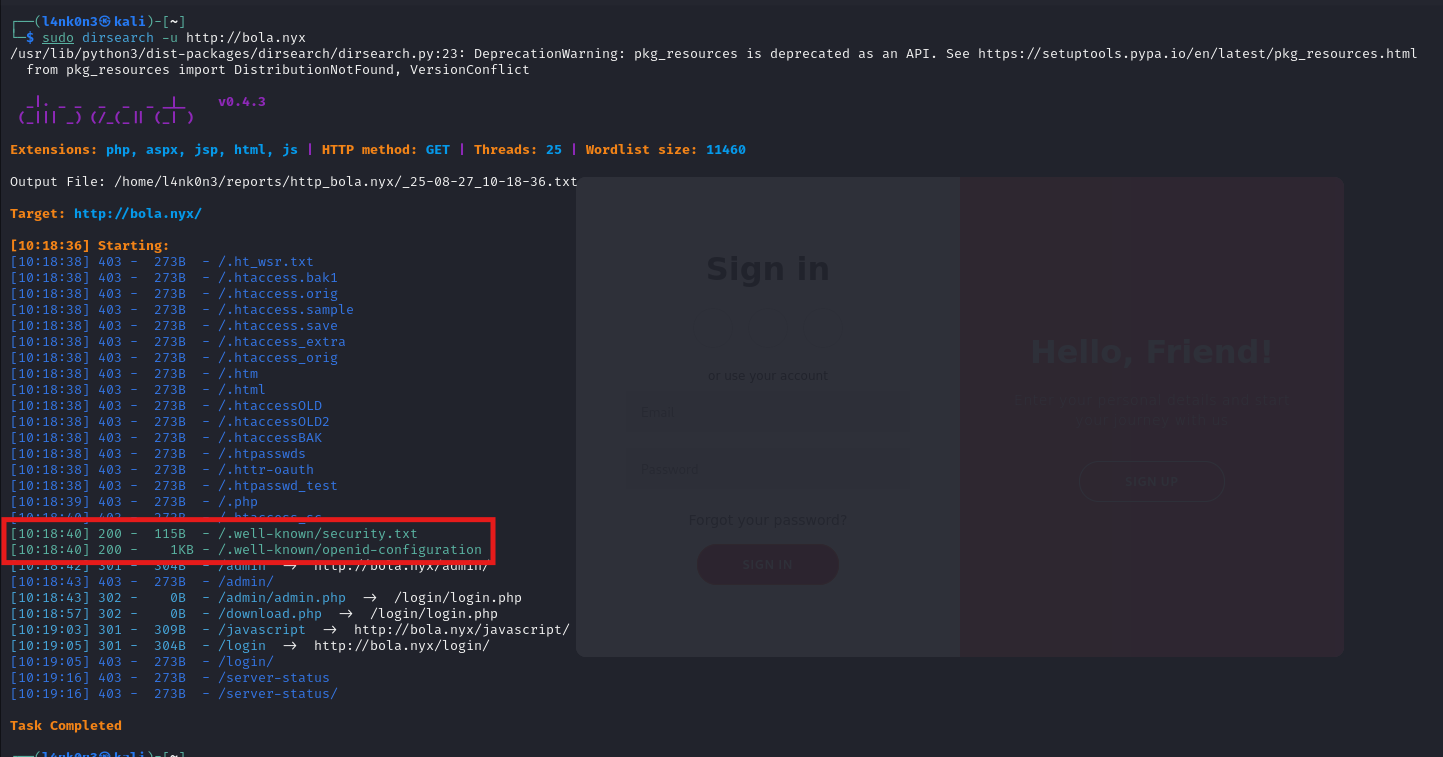The image size is (1443, 757).
Task: Open the http://bola.nyx/javascript/ redirect URL
Action: (x=461, y=630)
